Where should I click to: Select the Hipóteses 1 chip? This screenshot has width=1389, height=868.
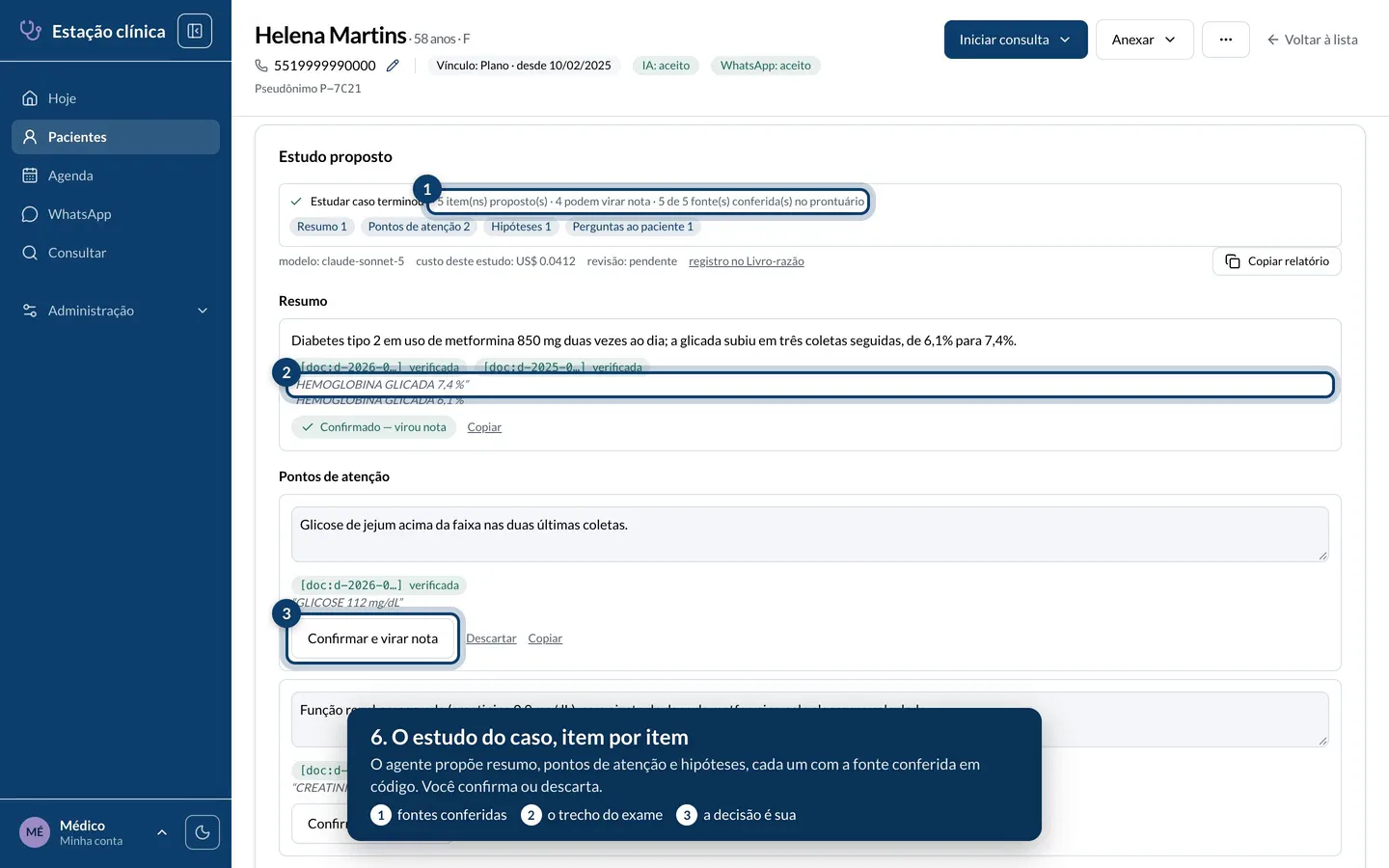pyautogui.click(x=521, y=227)
